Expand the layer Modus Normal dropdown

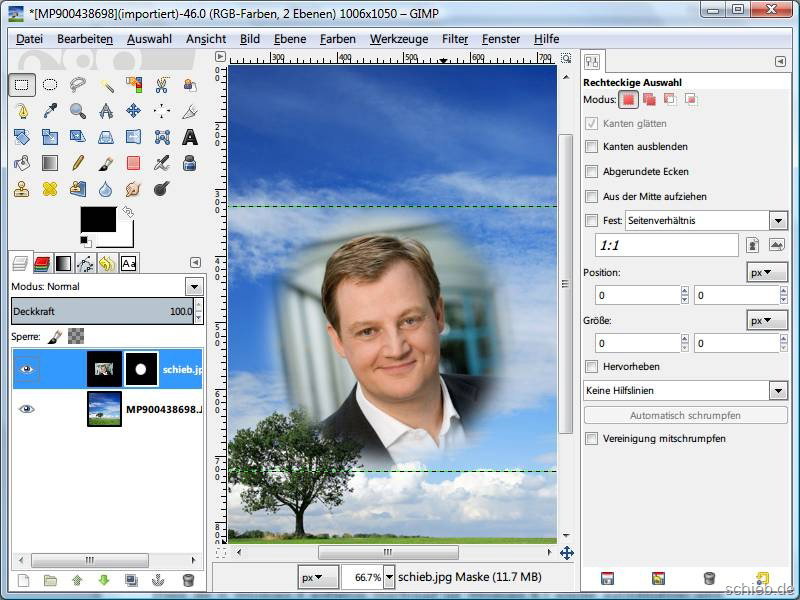(193, 287)
